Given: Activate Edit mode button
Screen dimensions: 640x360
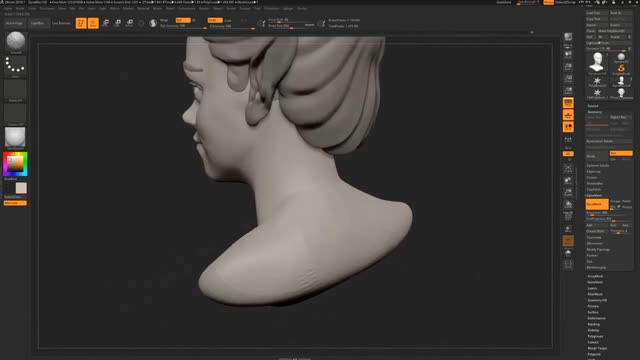Looking at the screenshot, I should (81, 23).
